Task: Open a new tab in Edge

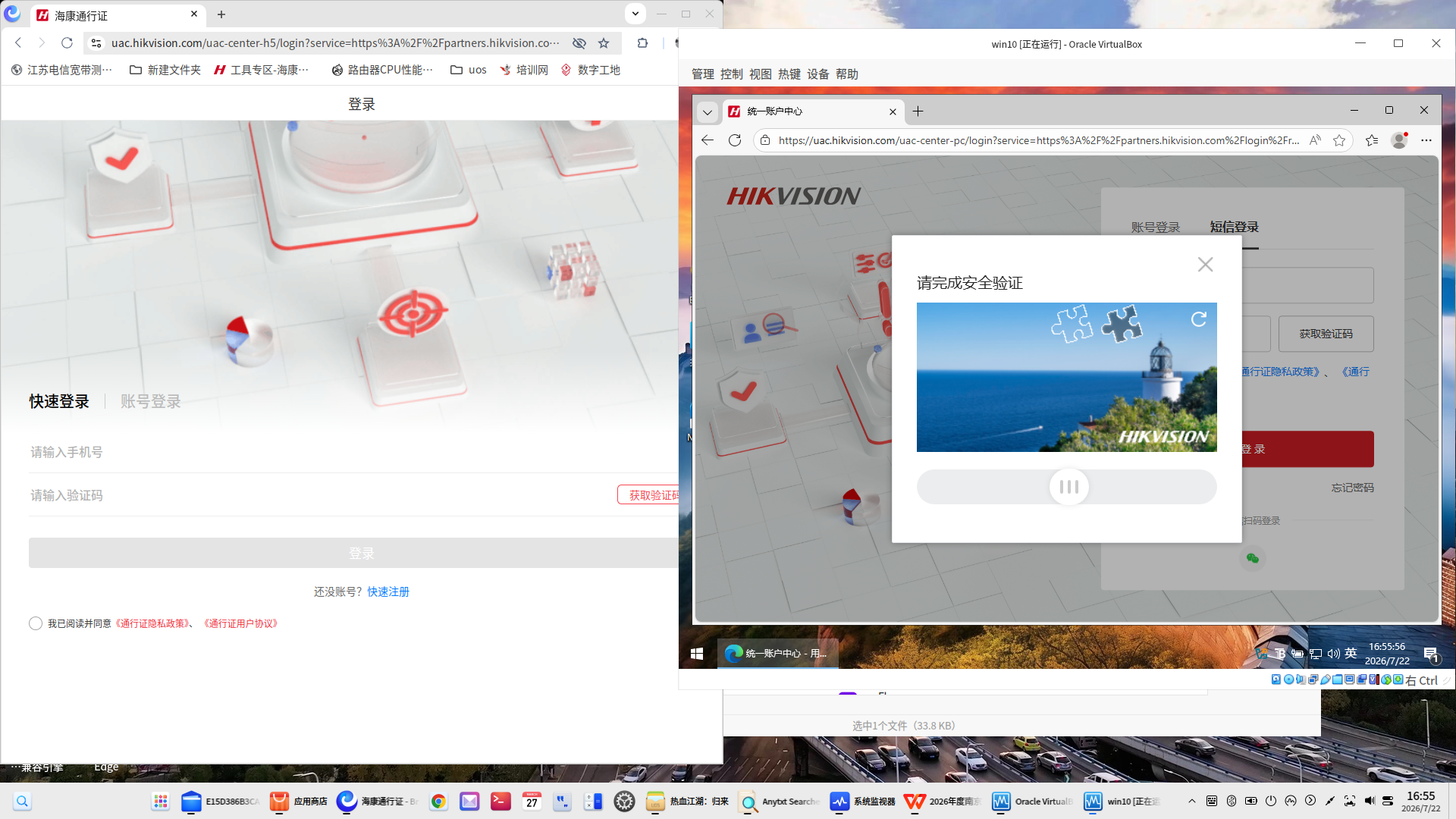Action: click(x=918, y=111)
